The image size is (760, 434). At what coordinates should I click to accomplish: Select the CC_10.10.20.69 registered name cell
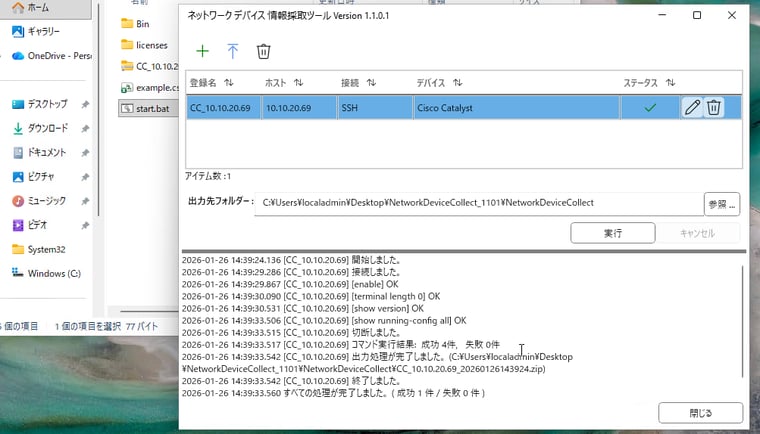tap(223, 108)
